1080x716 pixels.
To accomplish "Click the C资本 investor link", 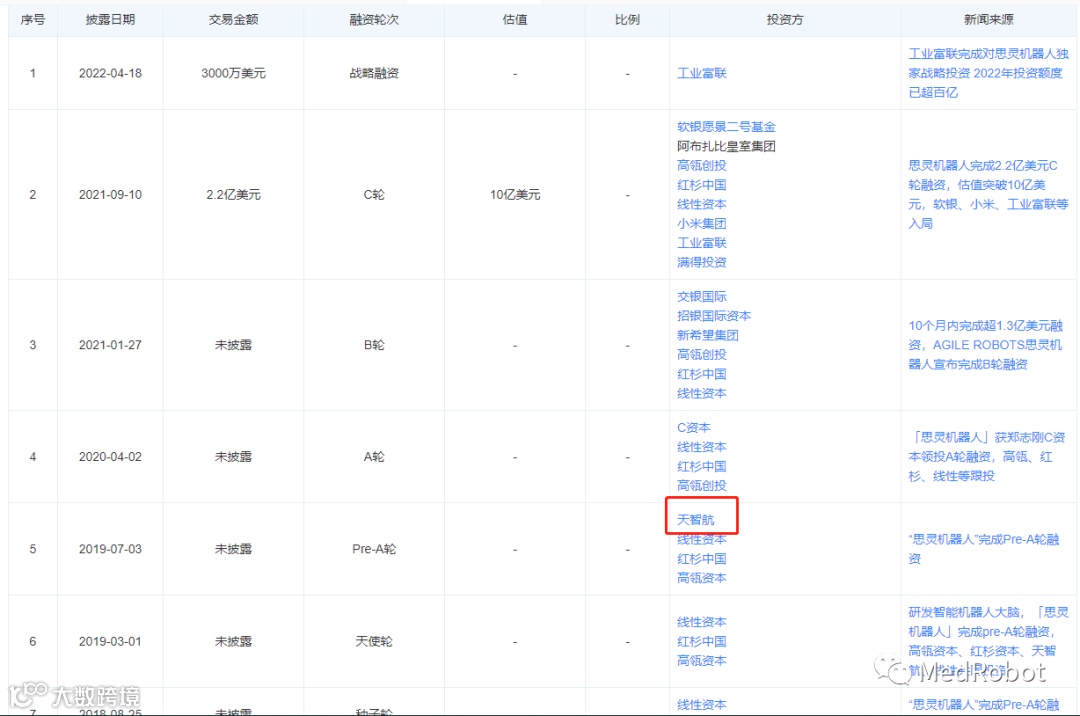I will click(694, 428).
